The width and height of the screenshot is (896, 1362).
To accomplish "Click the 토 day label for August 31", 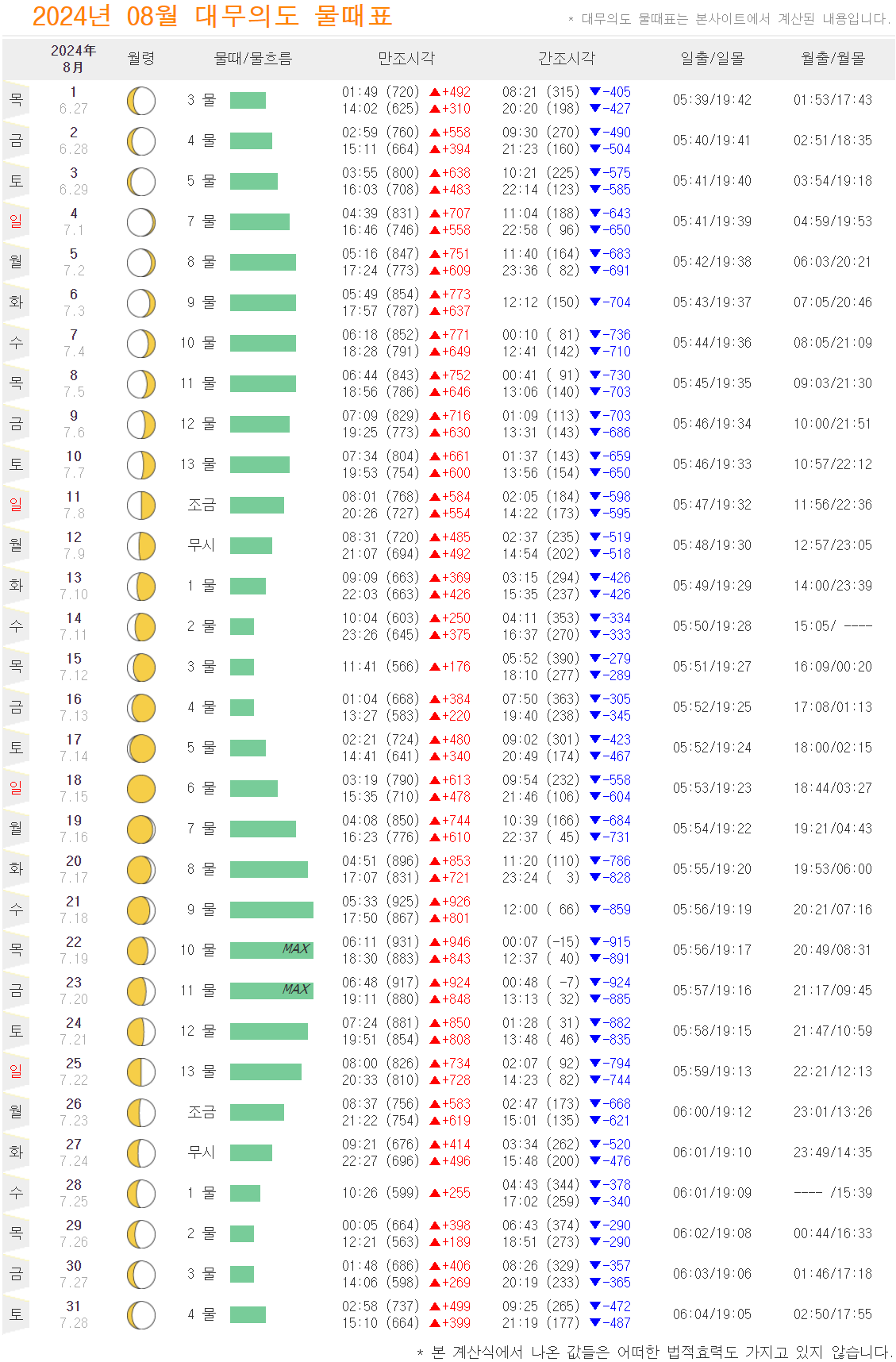I will [16, 1314].
